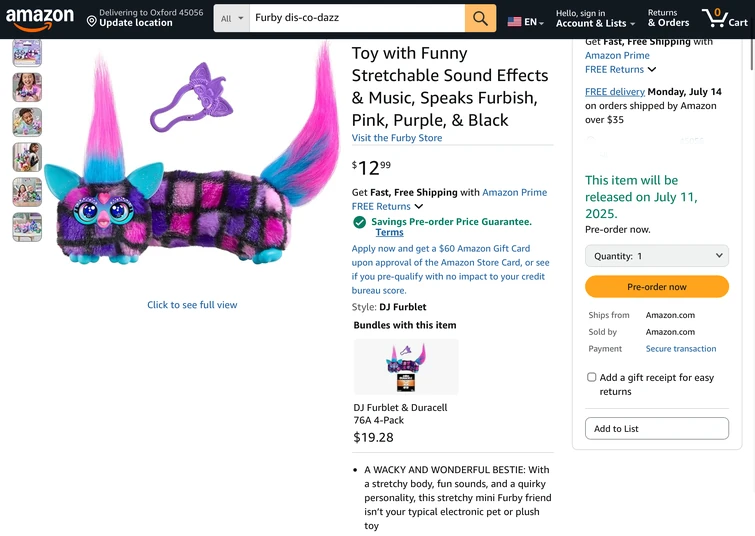Go to Amazon home via logo
755x536 pixels.
[40, 18]
